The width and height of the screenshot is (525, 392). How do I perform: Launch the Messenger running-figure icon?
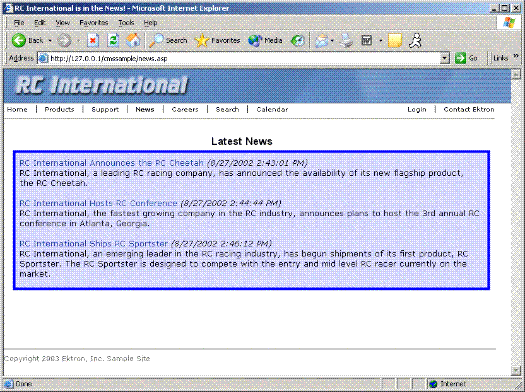[x=415, y=41]
